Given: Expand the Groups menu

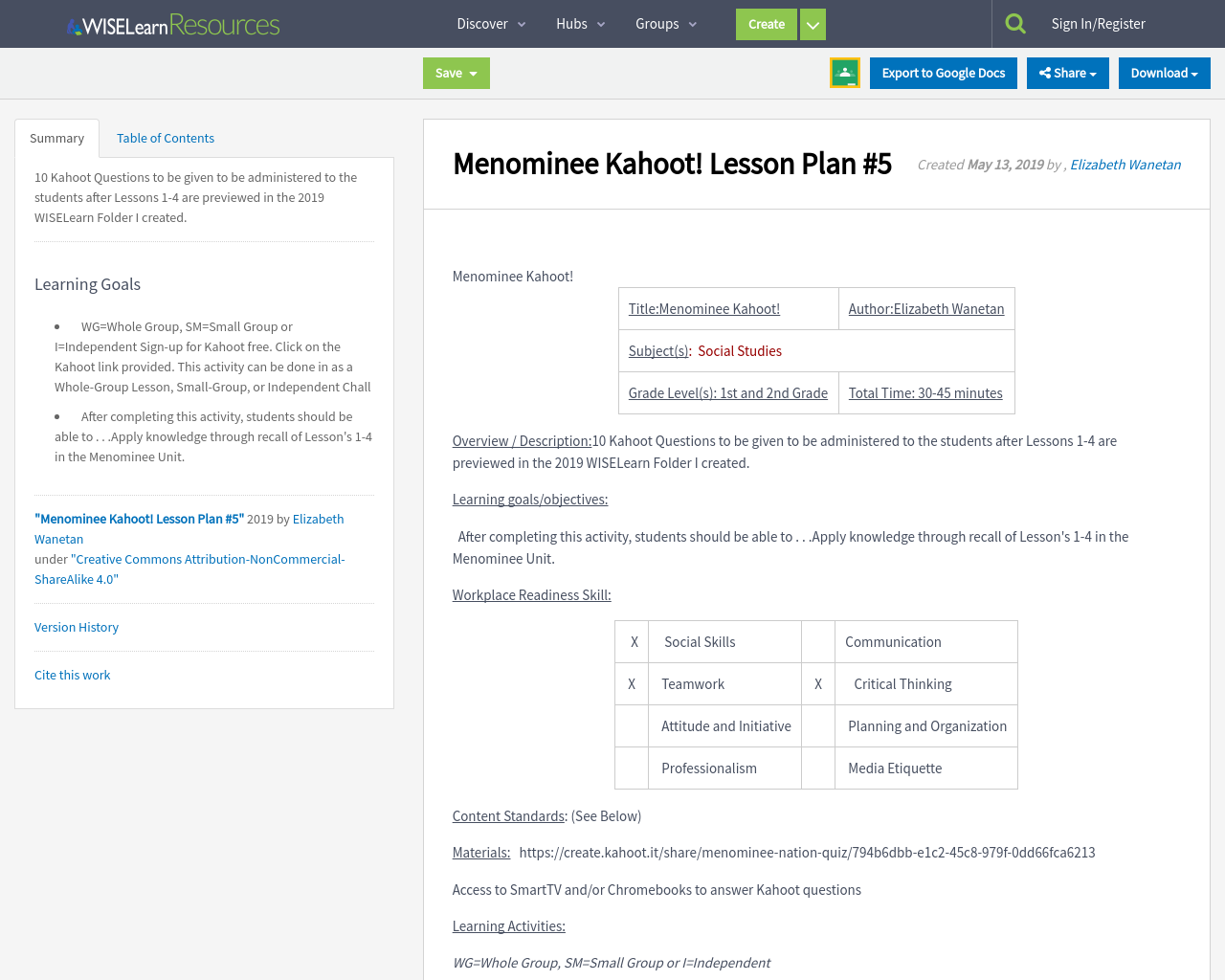Looking at the screenshot, I should click(x=664, y=23).
